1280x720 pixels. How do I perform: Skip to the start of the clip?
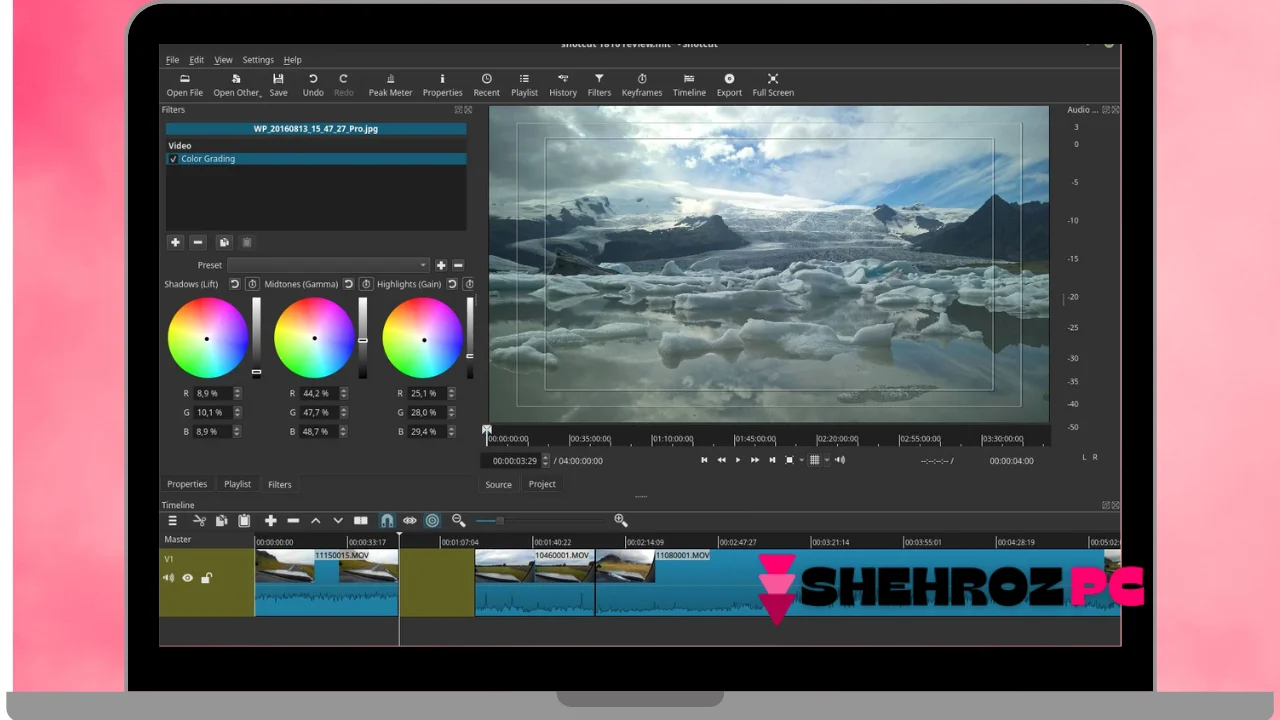pos(704,460)
